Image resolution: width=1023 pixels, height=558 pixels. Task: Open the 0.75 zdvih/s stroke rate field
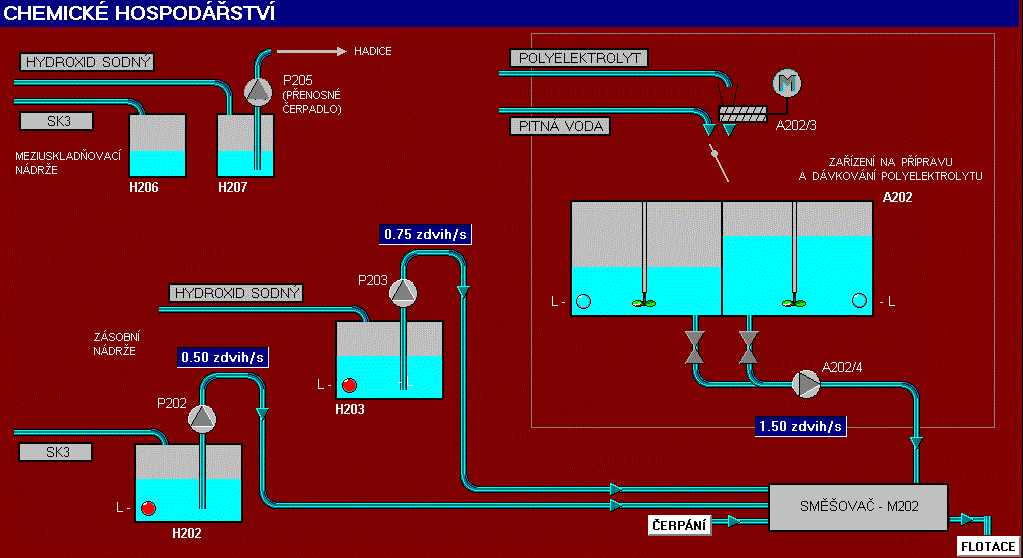coord(425,235)
